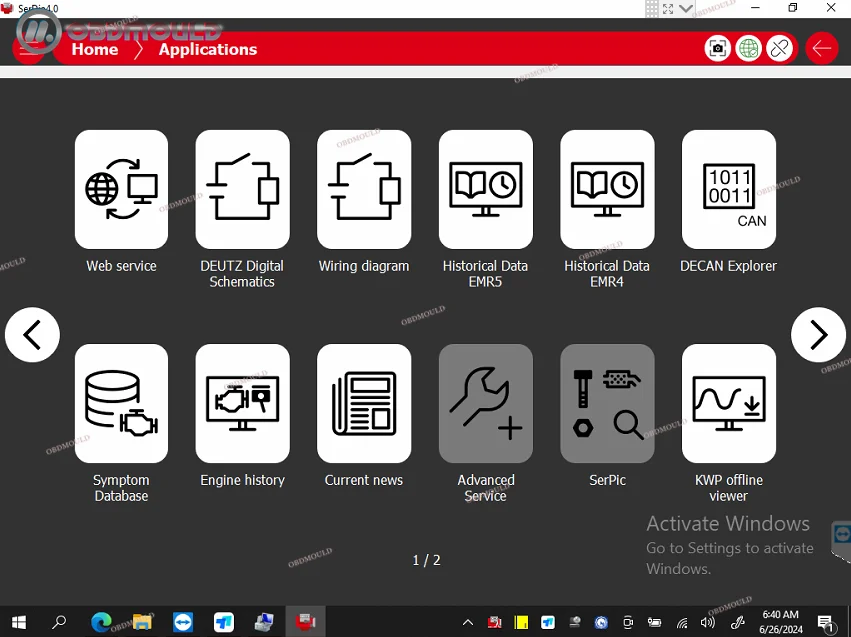Open the notification center
Image resolution: width=851 pixels, height=637 pixels.
826,623
